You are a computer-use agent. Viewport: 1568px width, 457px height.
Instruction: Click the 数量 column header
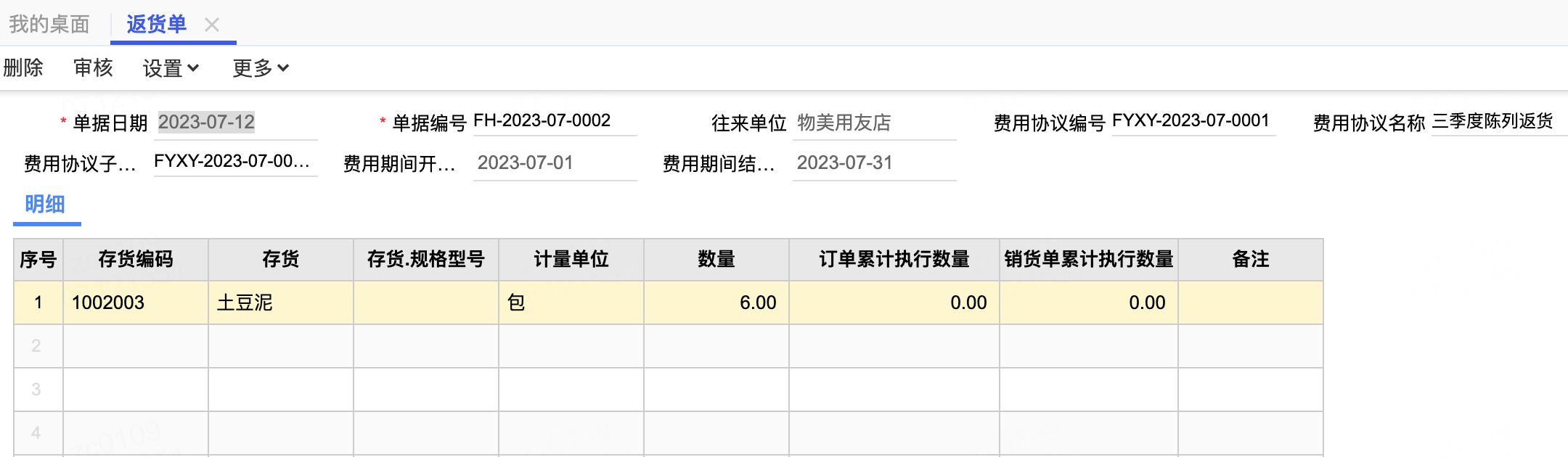click(716, 260)
